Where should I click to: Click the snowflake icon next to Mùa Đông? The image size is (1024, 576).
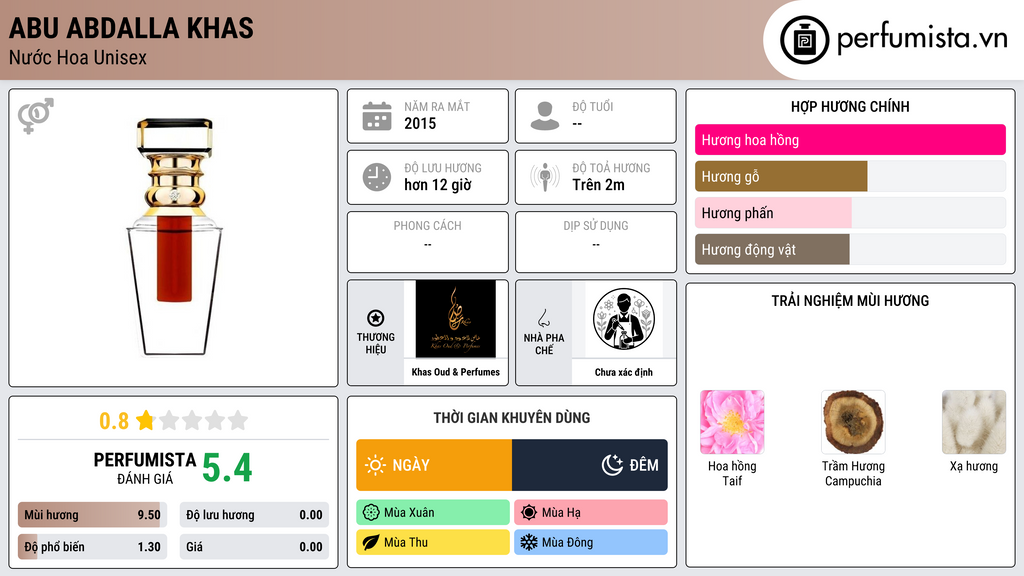(x=529, y=543)
